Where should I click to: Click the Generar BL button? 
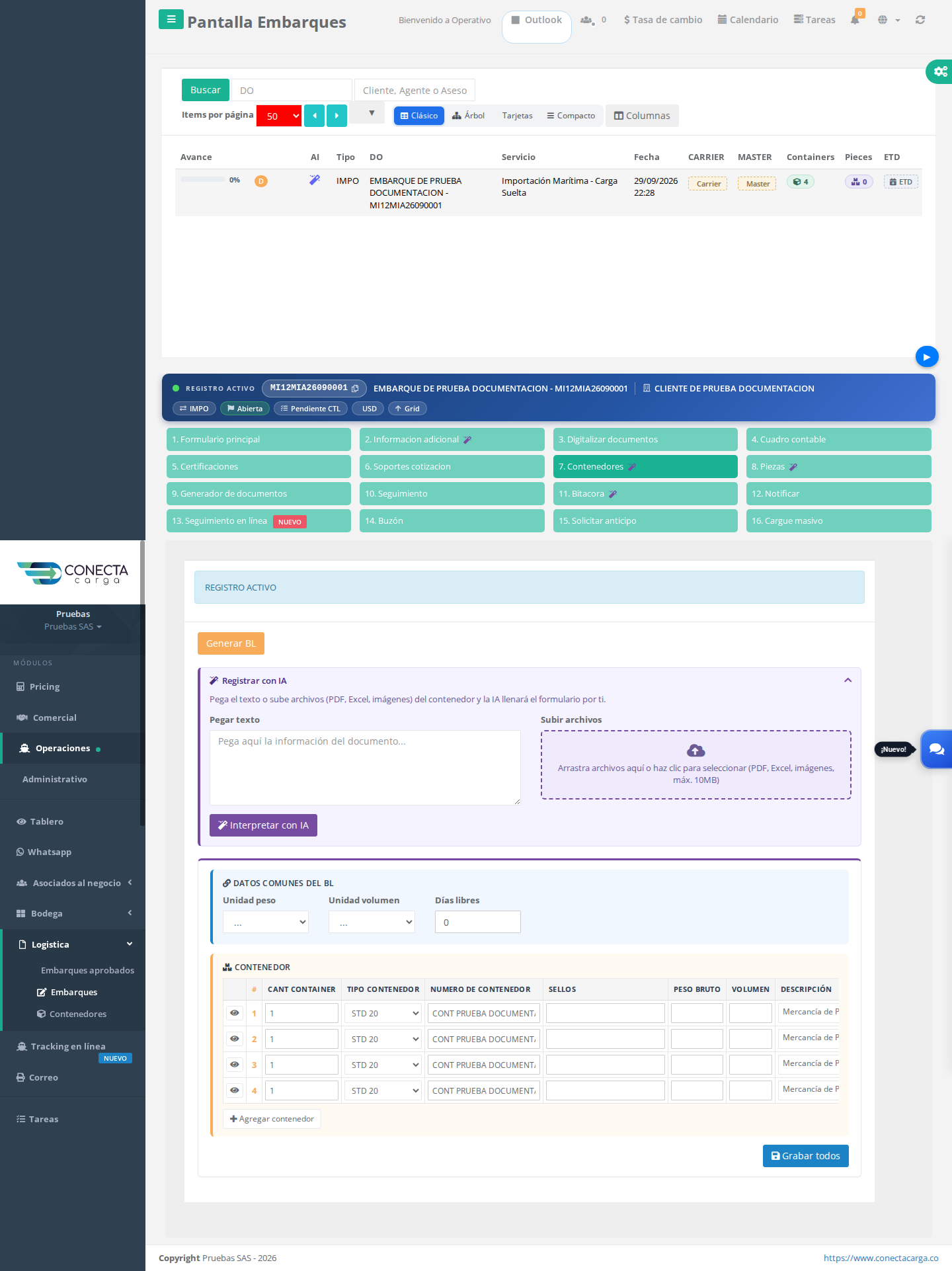[231, 643]
